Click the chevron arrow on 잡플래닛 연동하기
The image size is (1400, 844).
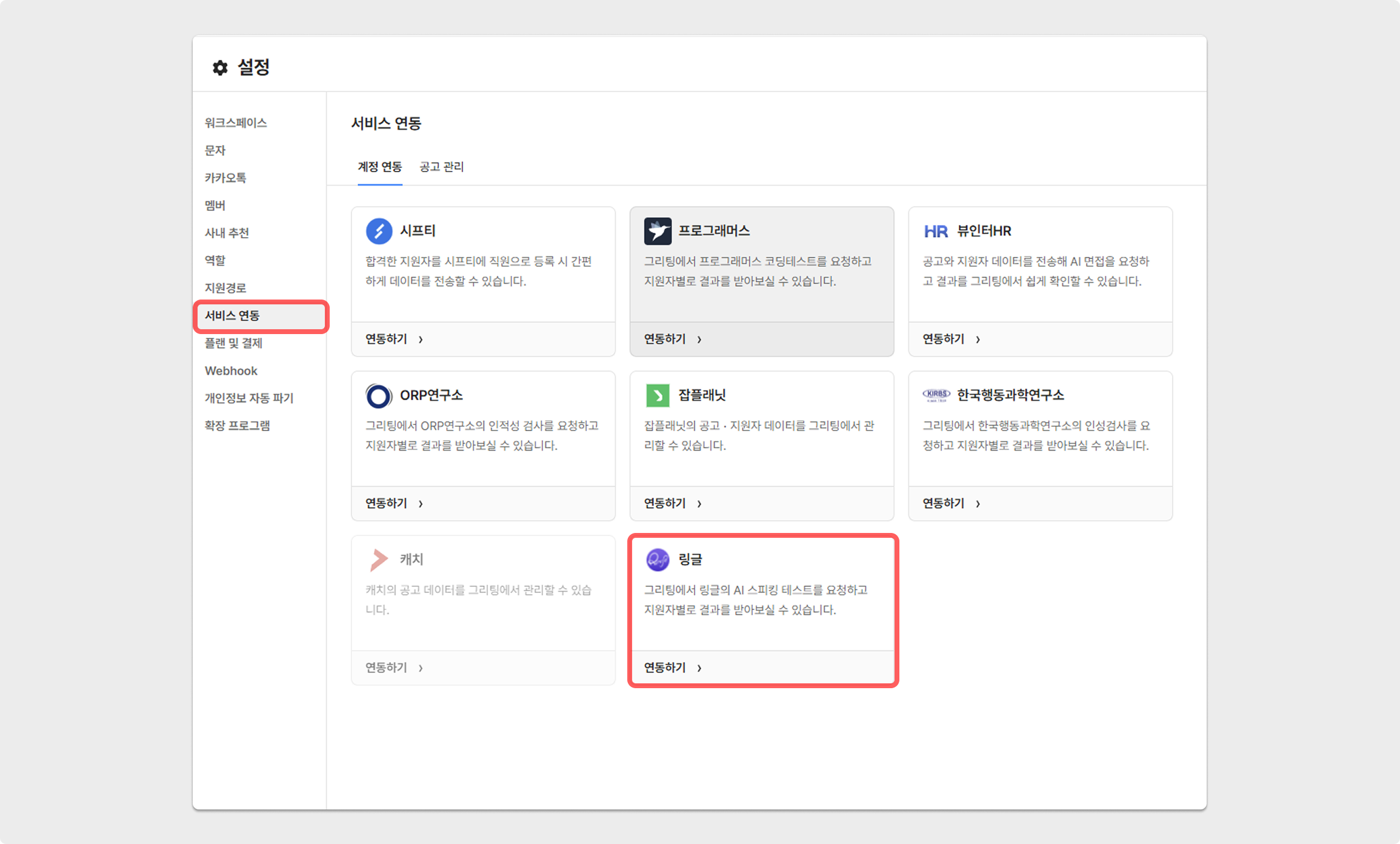(x=699, y=504)
